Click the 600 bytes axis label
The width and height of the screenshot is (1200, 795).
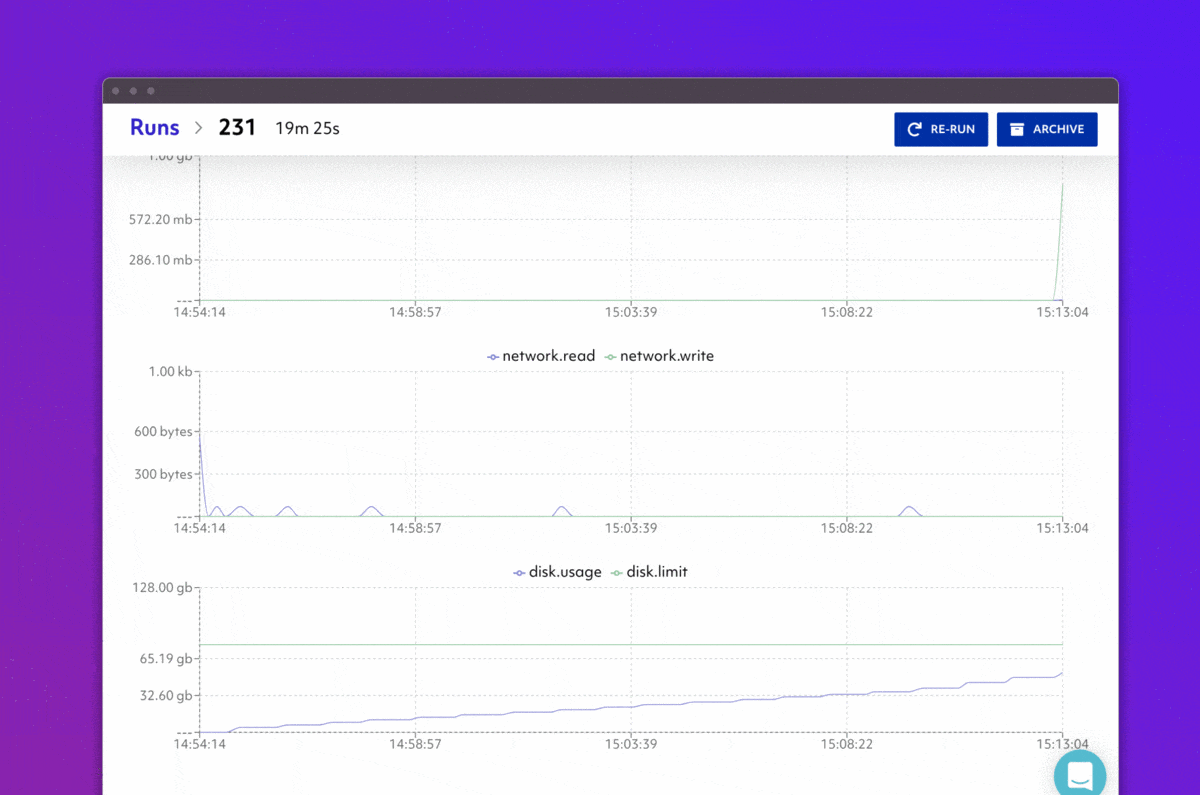[x=164, y=432]
